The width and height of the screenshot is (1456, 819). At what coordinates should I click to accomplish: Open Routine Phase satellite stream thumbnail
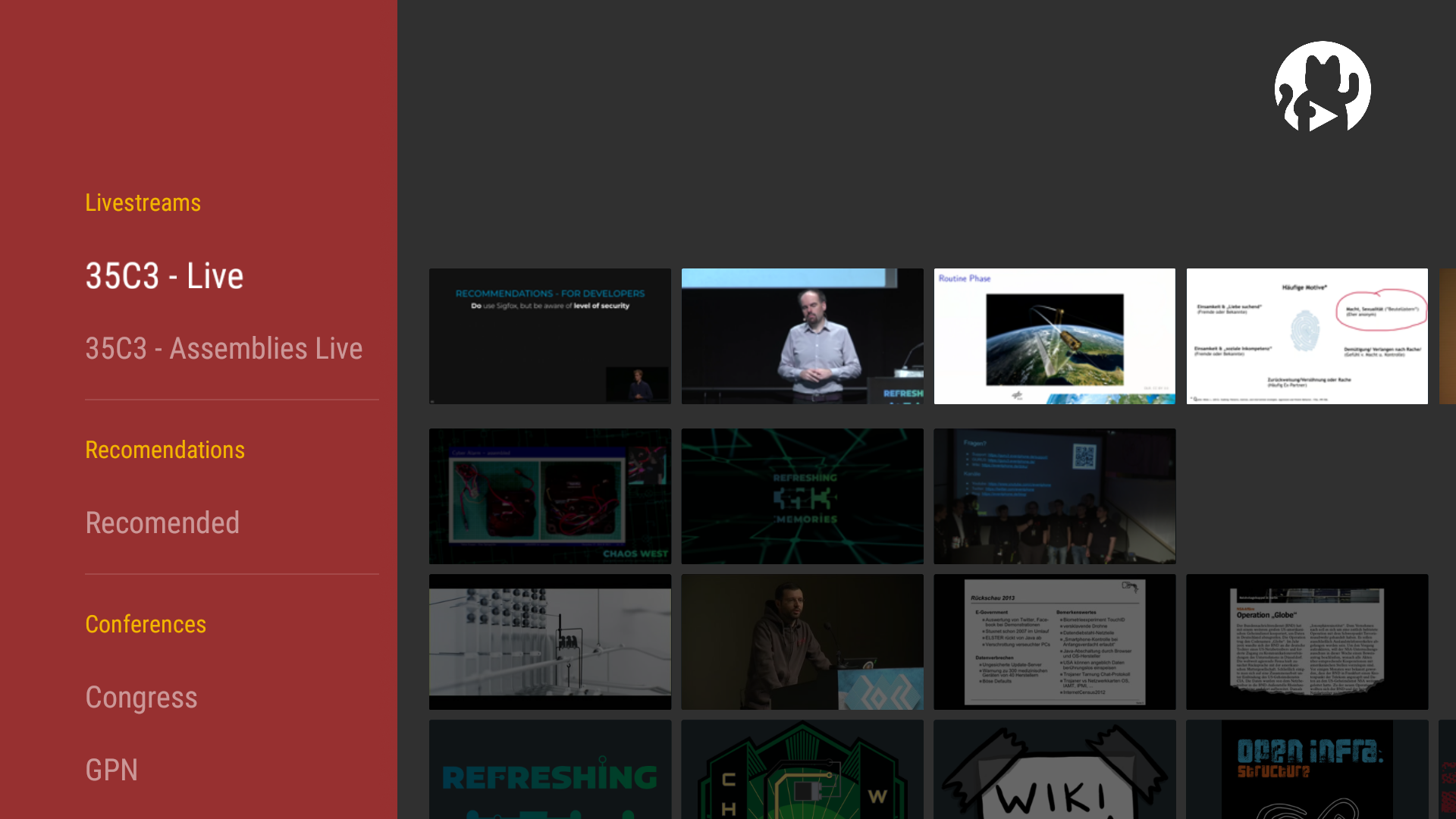point(1054,336)
